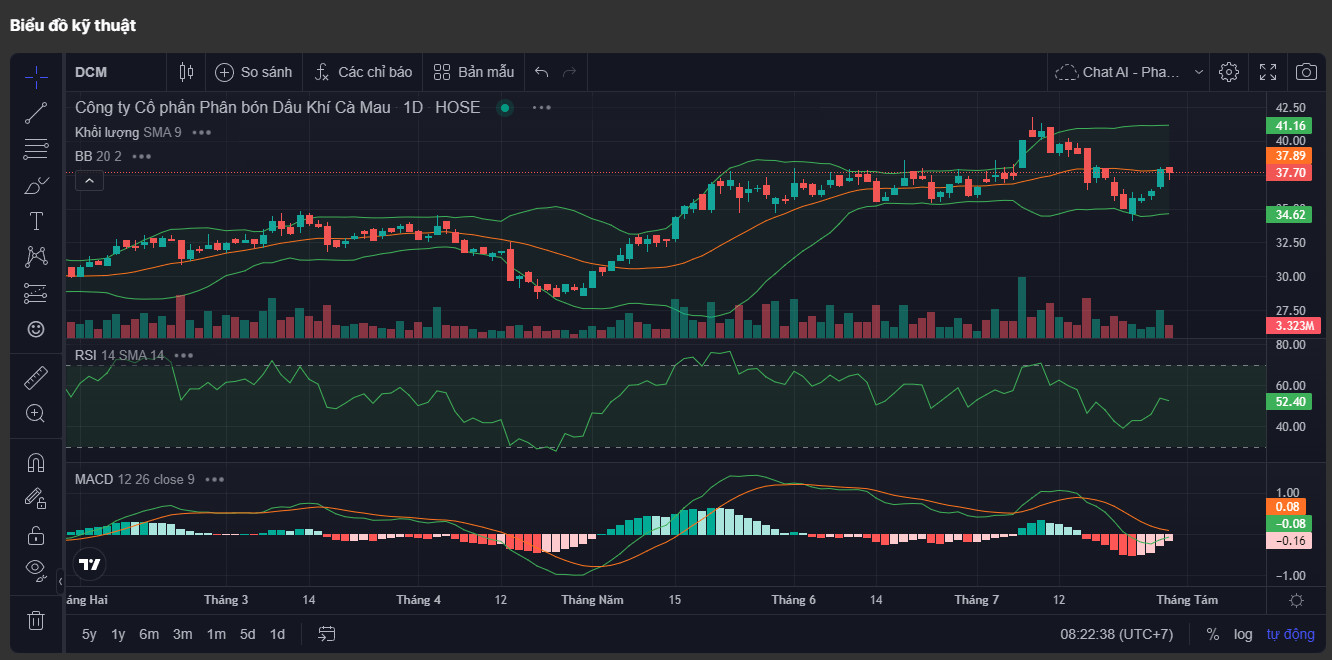
Task: Activate the ruler measure tool
Action: click(36, 377)
